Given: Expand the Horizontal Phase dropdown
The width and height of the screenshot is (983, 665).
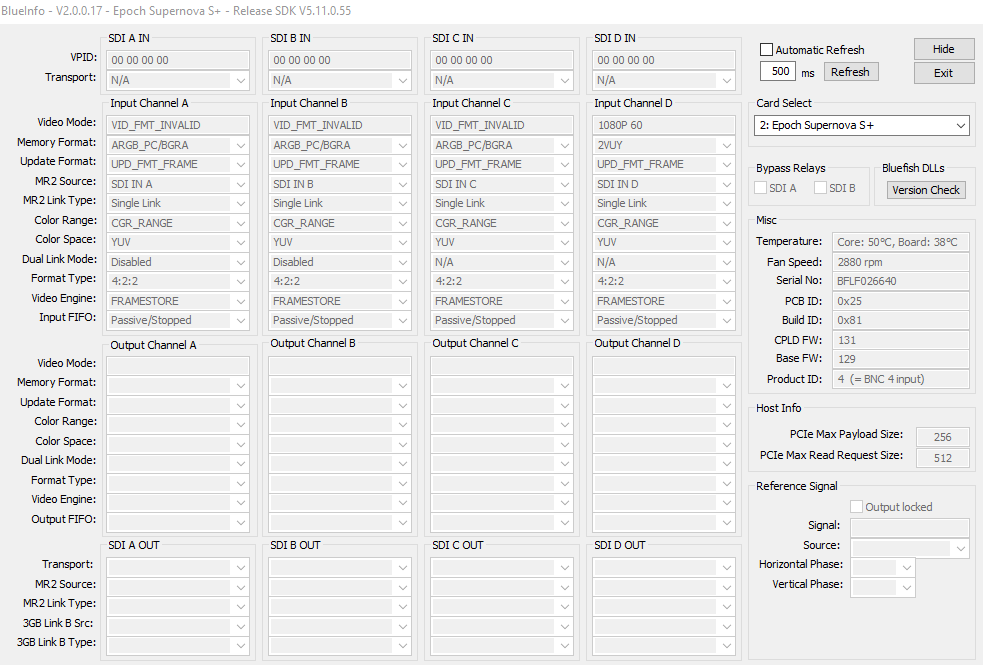Looking at the screenshot, I should tap(906, 568).
